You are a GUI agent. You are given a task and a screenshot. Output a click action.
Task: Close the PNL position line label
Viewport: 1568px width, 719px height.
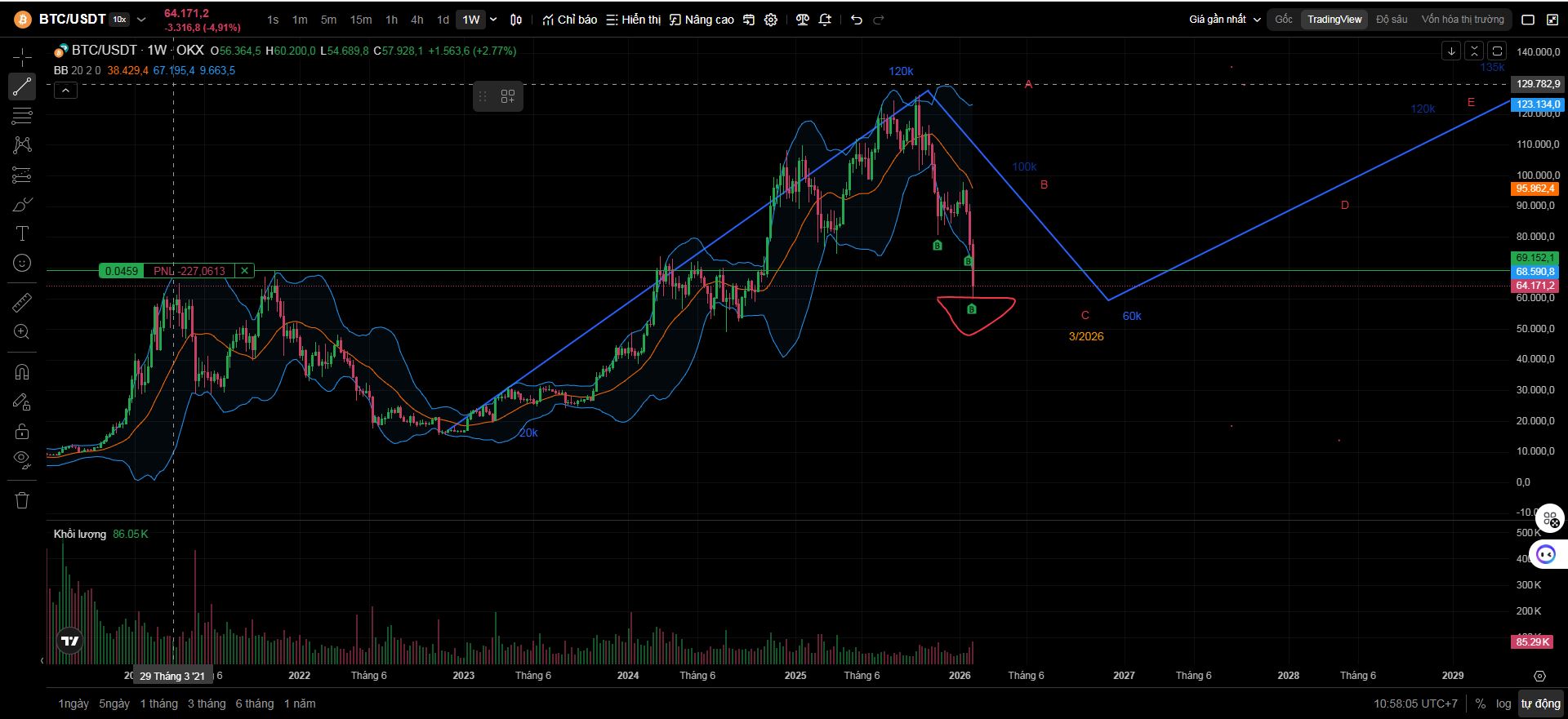(x=244, y=271)
